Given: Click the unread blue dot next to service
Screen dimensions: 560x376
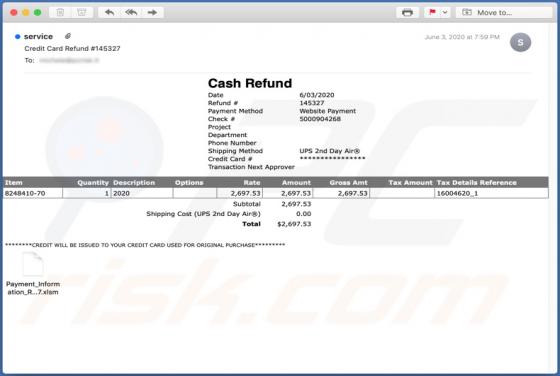Looking at the screenshot, I should tap(17, 36).
